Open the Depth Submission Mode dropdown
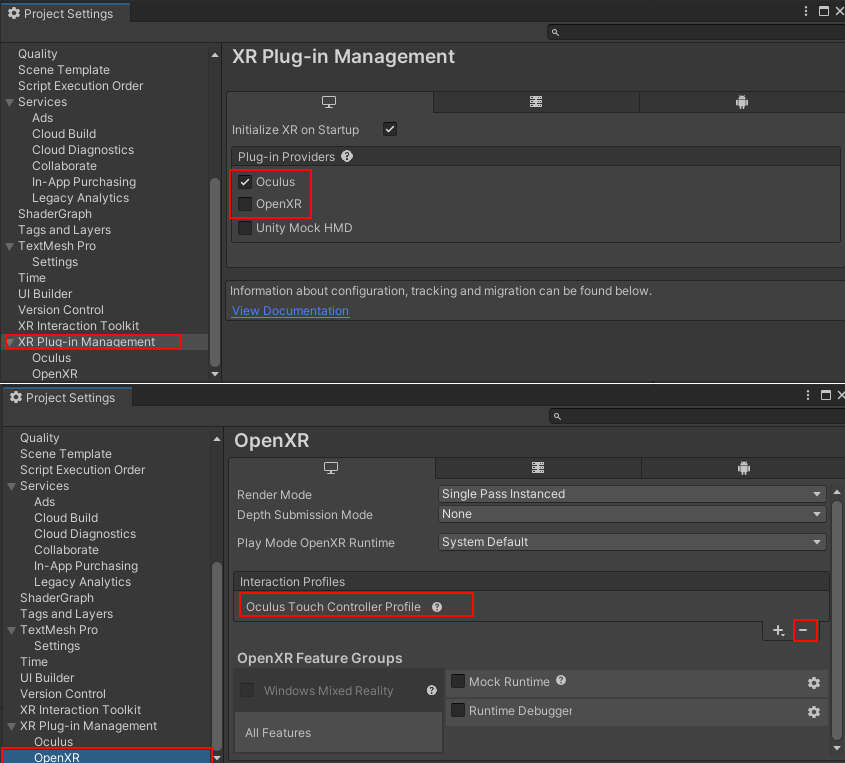This screenshot has height=763, width=845. pyautogui.click(x=631, y=514)
